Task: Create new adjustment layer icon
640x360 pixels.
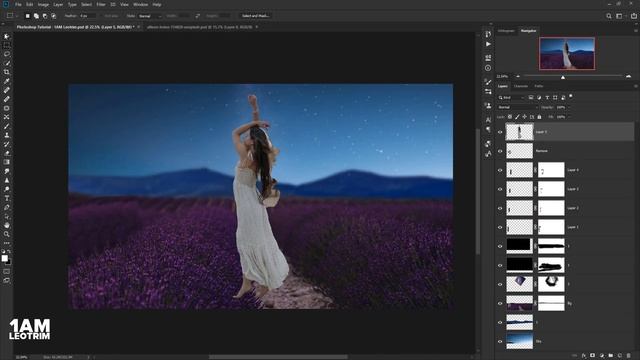Action: click(602, 356)
